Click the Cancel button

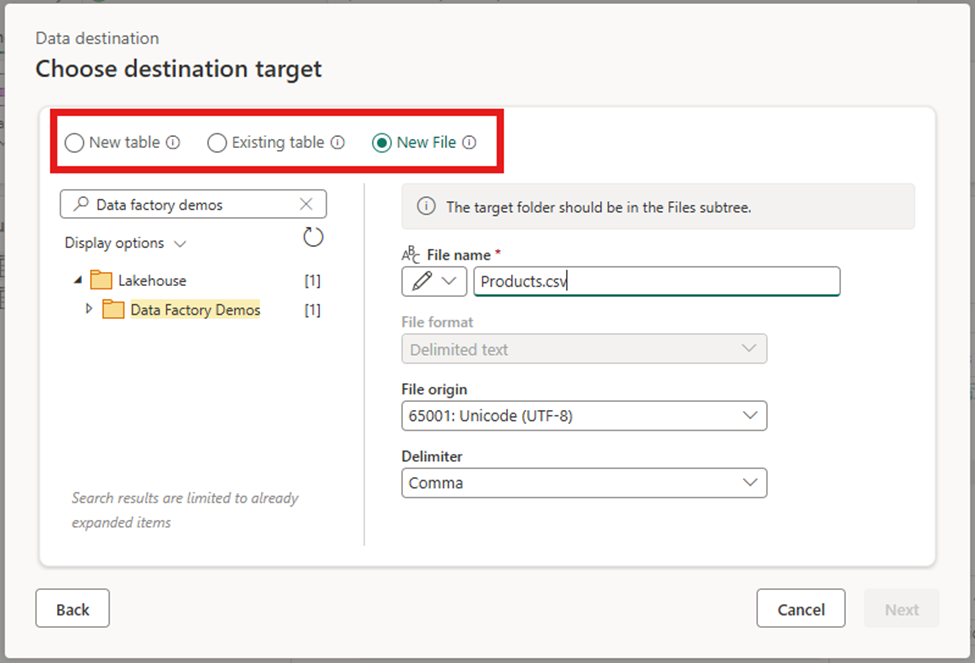pos(801,609)
